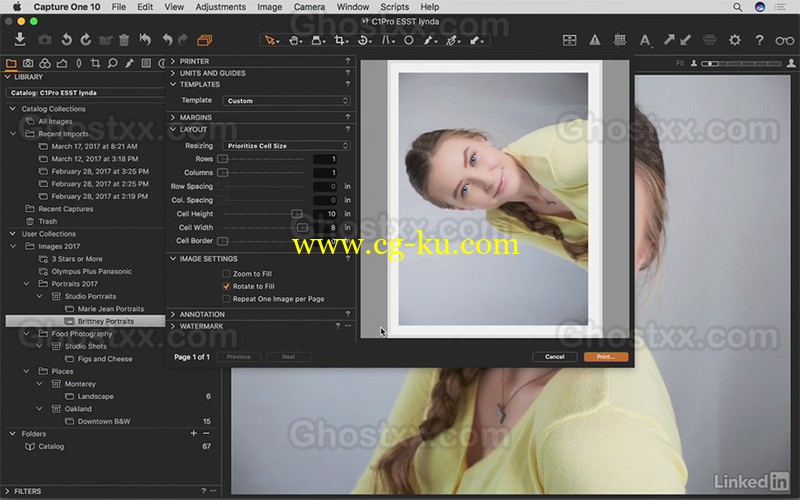Select the Spot removal circle tool

click(409, 40)
